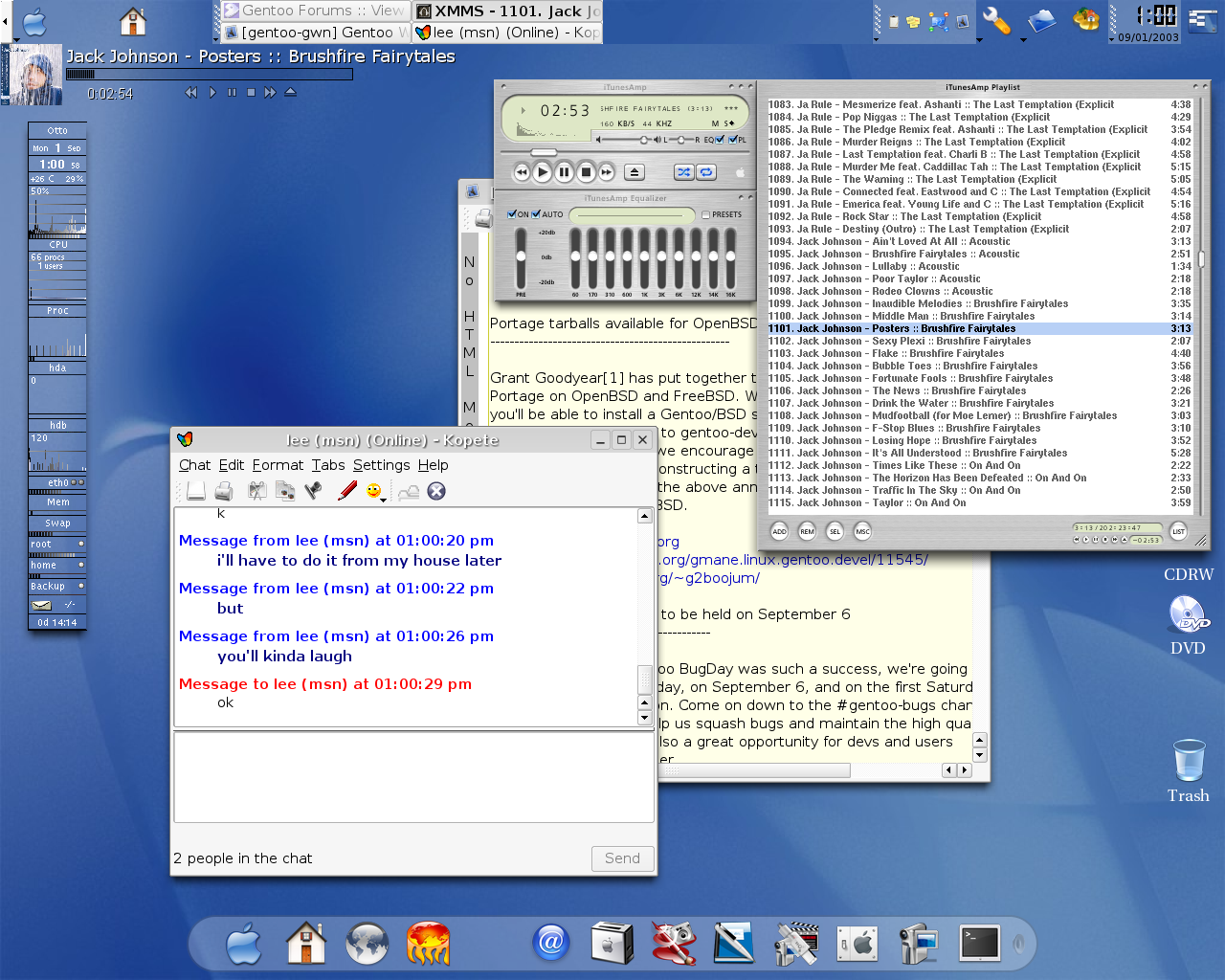1225x980 pixels.
Task: Select playlist track 1094 Ain't Loved At All
Action: pyautogui.click(x=980, y=241)
